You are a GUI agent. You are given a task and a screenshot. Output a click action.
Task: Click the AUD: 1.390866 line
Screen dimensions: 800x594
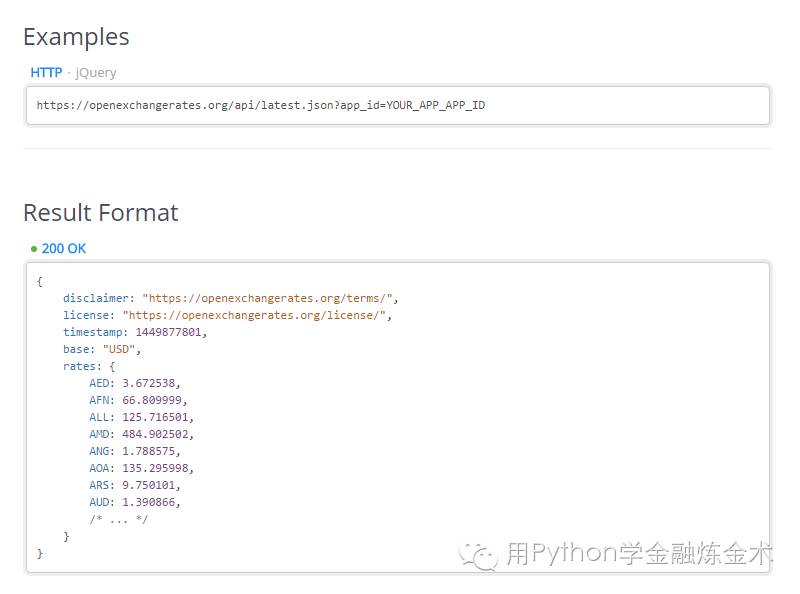pyautogui.click(x=135, y=502)
